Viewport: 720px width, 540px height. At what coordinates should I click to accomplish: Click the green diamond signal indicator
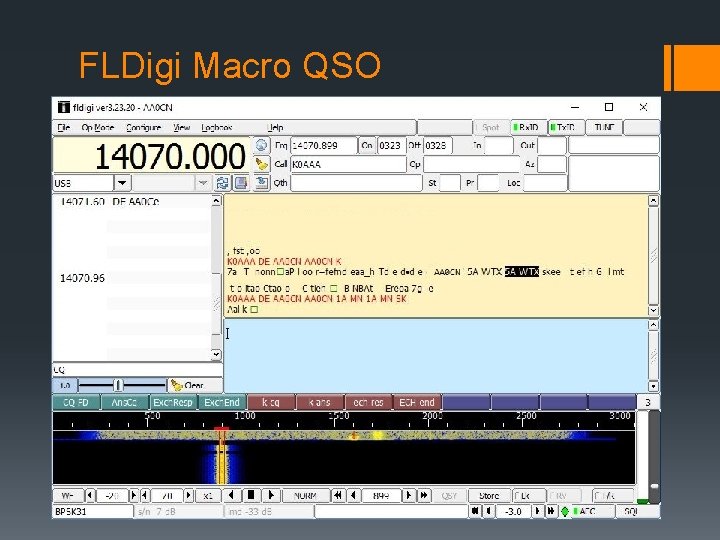(565, 511)
